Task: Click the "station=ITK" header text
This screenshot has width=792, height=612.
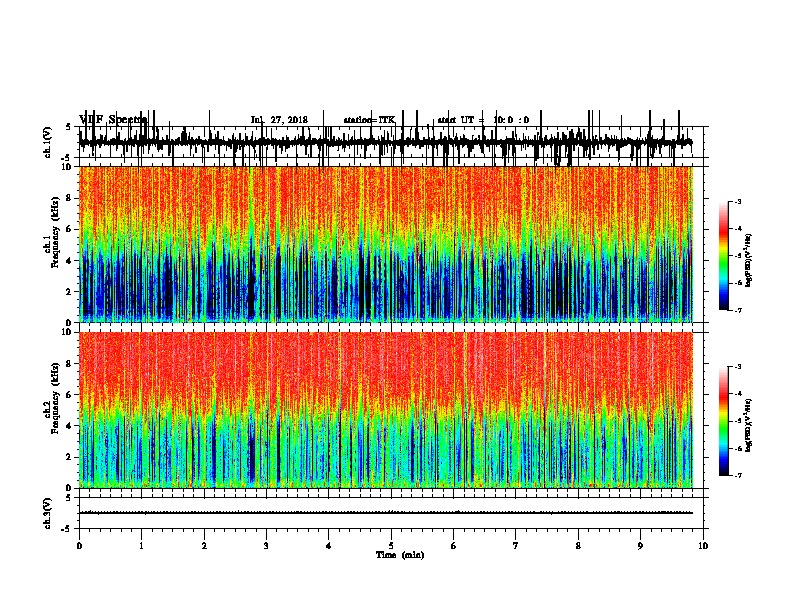Action: (x=369, y=120)
